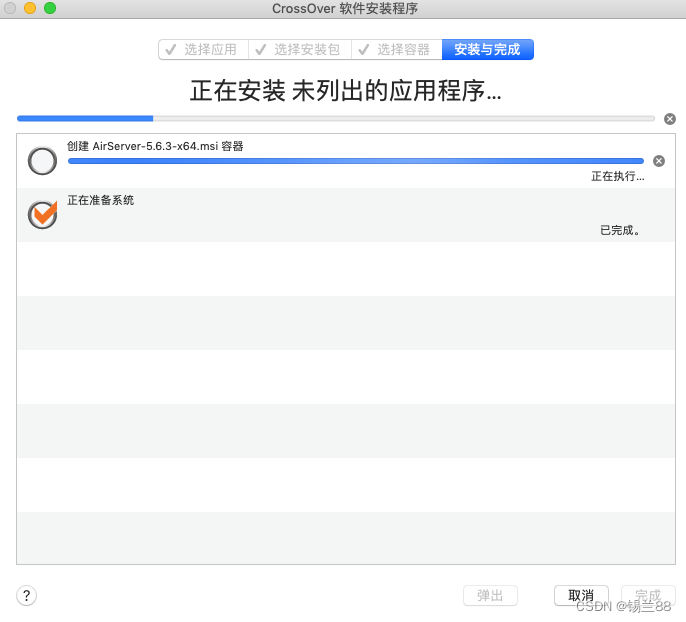The width and height of the screenshot is (686, 622).
Task: Click the heading 正在安装 未列出的应用程序...
Action: point(346,91)
